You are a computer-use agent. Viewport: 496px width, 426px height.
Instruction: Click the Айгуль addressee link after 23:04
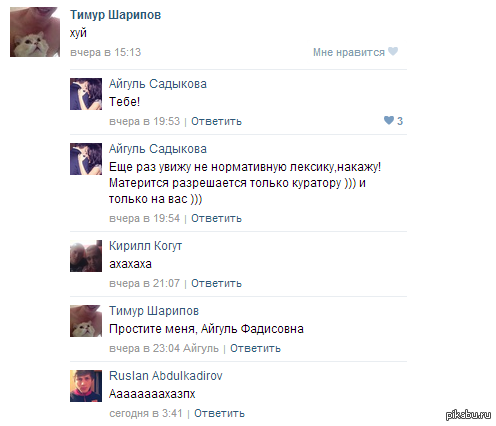(x=201, y=348)
